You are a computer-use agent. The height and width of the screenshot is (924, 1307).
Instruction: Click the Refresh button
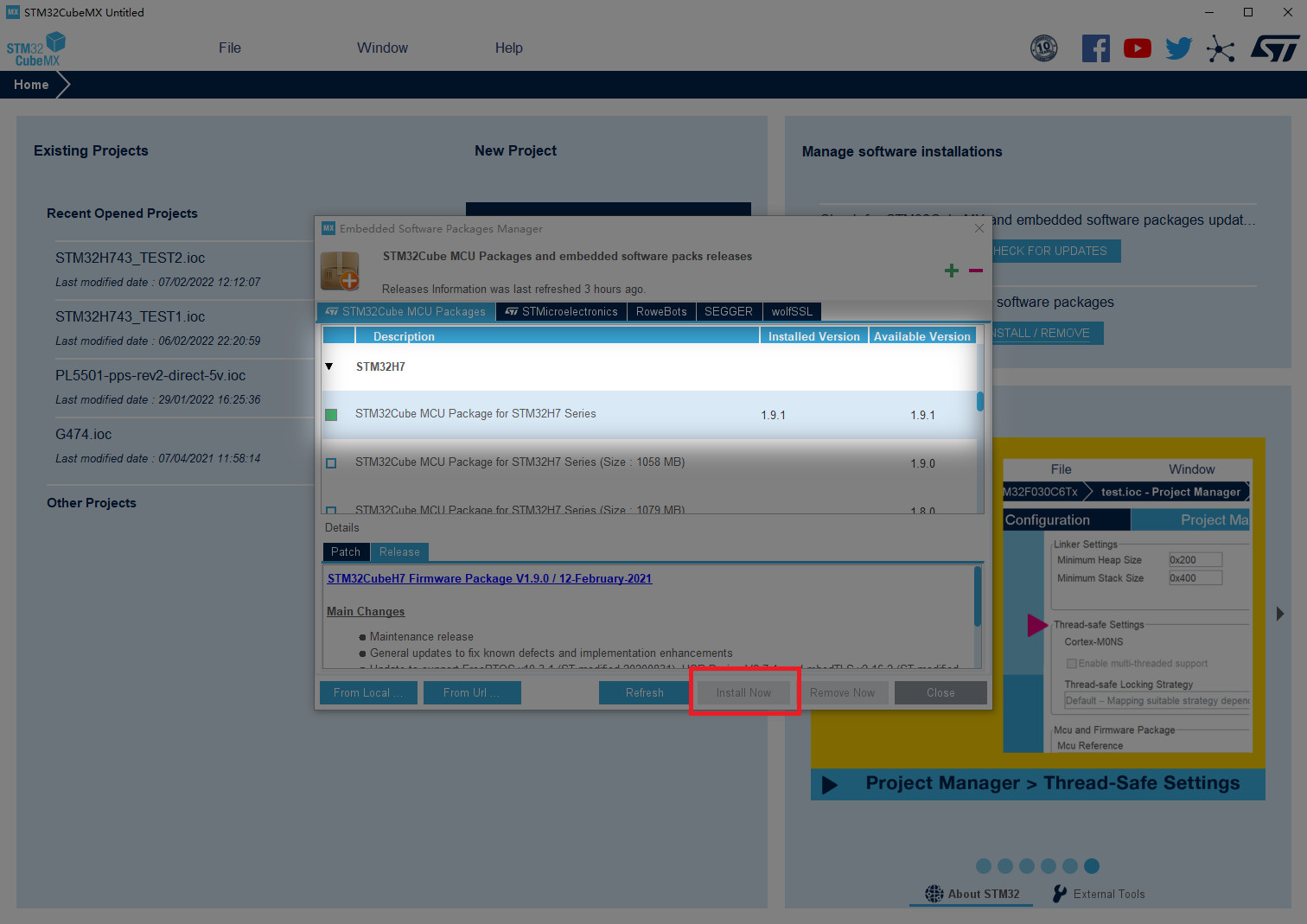click(x=645, y=692)
